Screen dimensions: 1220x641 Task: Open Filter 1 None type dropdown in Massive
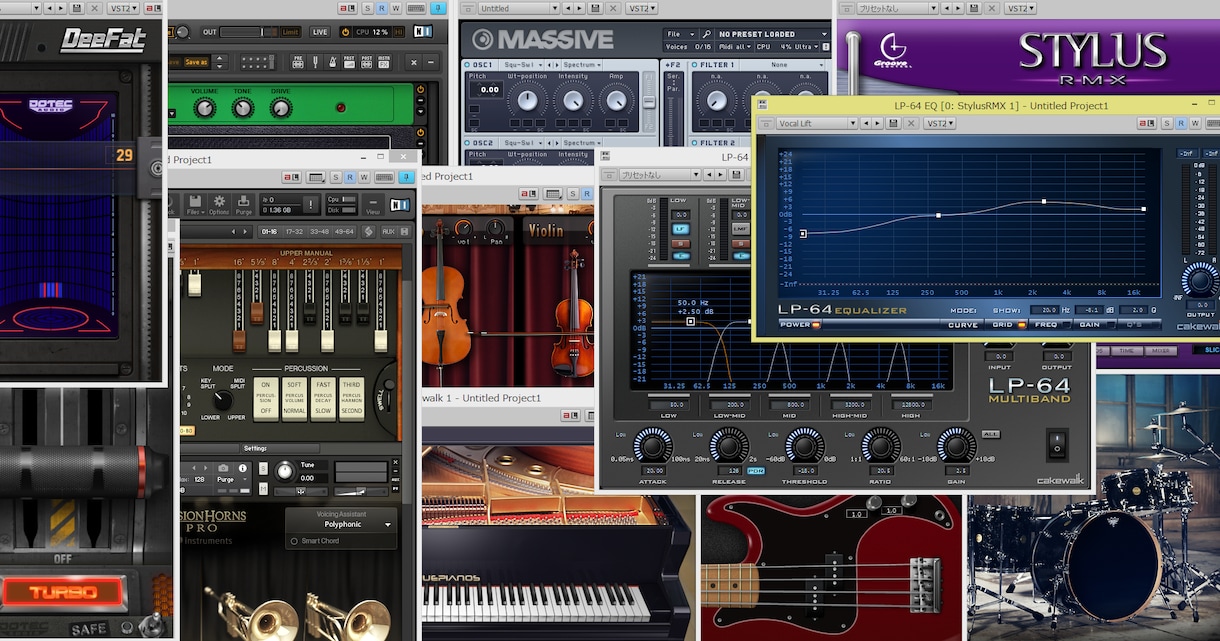point(782,65)
